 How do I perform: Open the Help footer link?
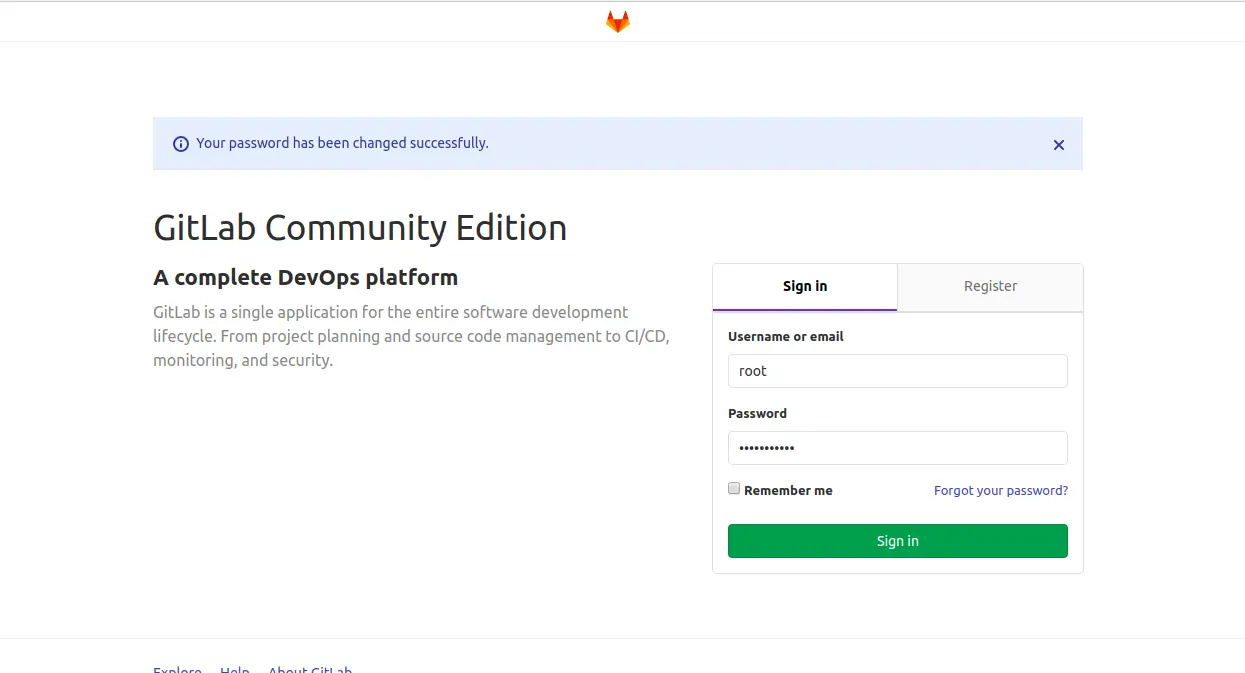pyautogui.click(x=235, y=669)
